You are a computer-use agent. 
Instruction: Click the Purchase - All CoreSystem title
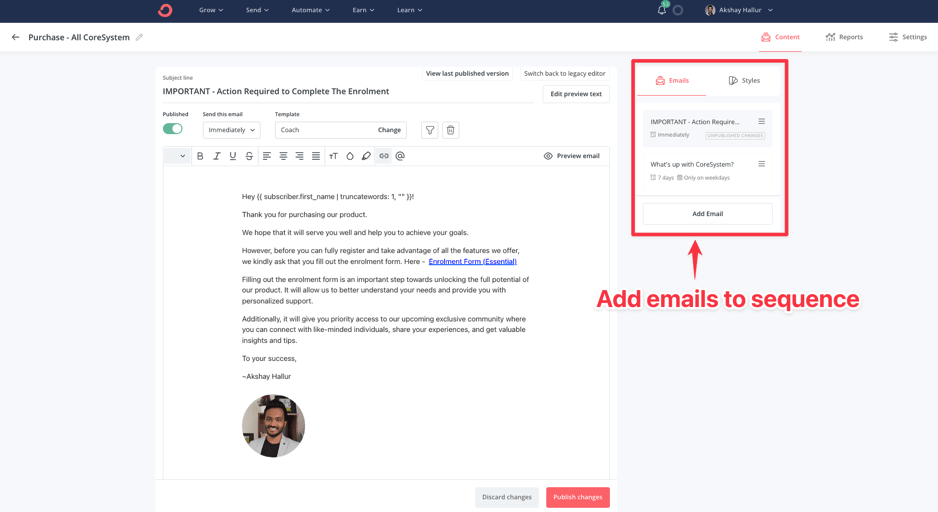tap(79, 37)
